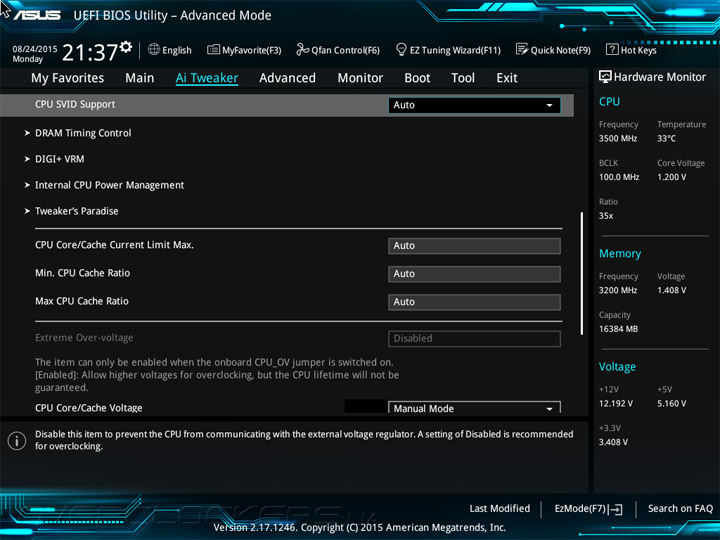Viewport: 720px width, 540px height.
Task: Click the Version 2.17.1246 copyright text
Action: pyautogui.click(x=360, y=528)
